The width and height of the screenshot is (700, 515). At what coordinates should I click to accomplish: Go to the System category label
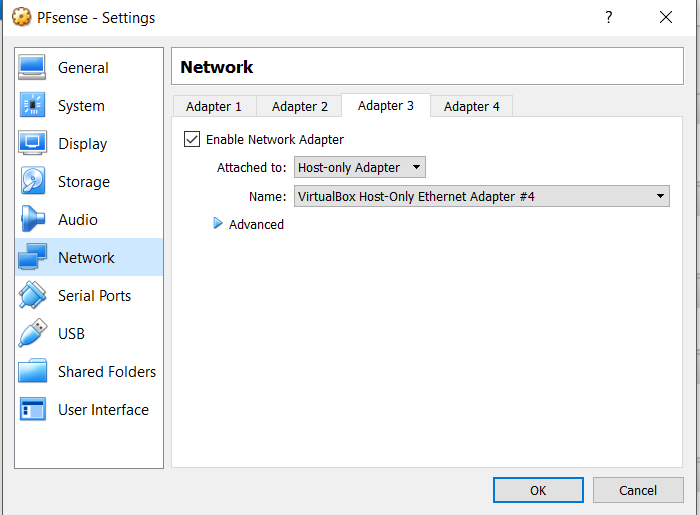81,106
